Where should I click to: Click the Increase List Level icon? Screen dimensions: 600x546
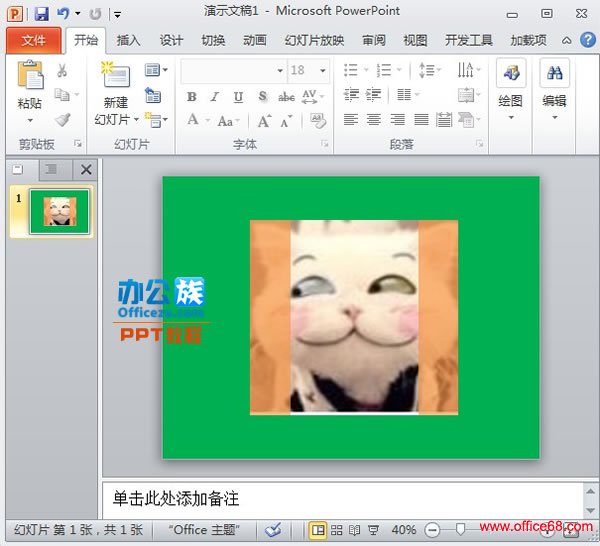coord(373,95)
